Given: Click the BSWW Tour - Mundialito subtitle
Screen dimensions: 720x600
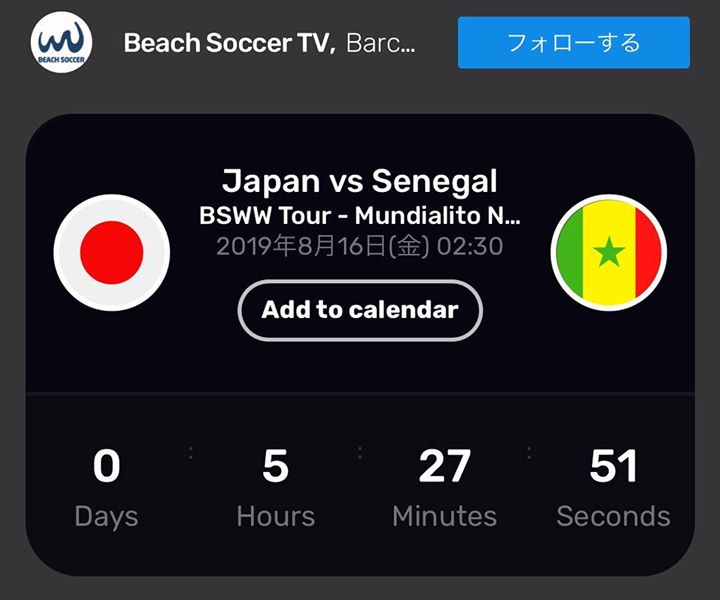Looking at the screenshot, I should point(360,215).
